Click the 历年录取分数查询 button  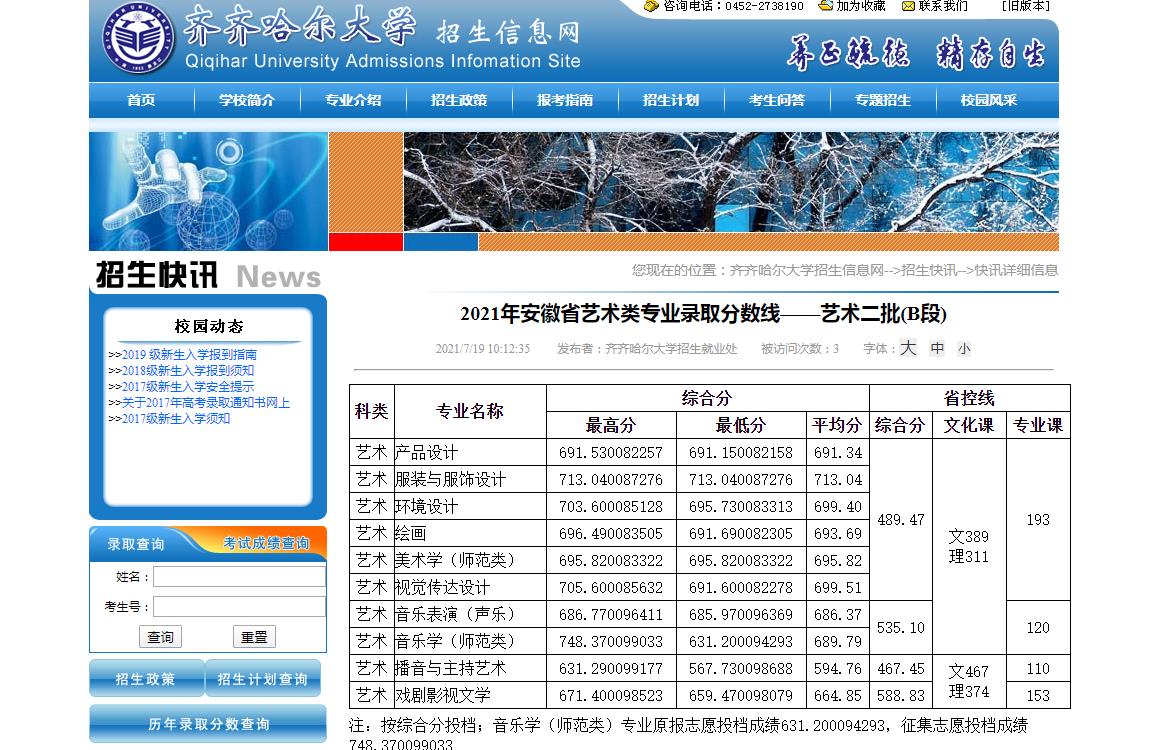(208, 724)
